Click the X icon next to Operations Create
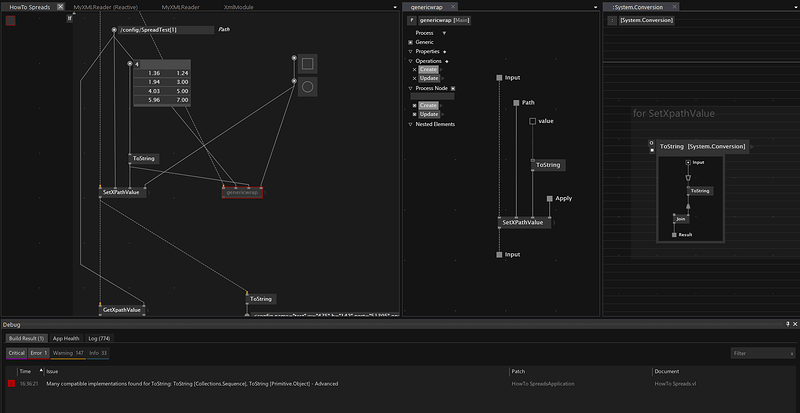This screenshot has height=413, width=800. (414, 69)
